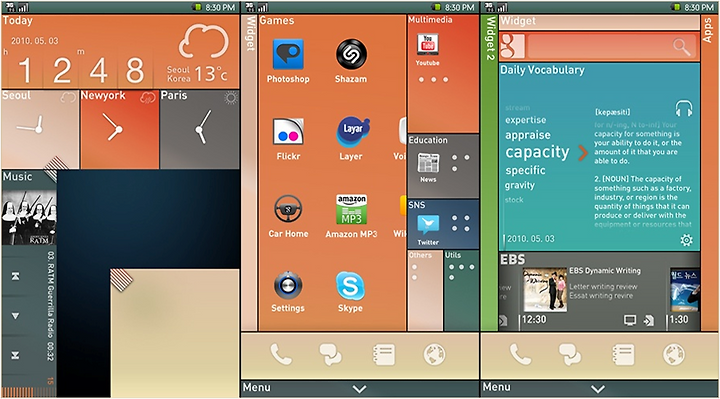Open the Seoul clock tile
720x399 pixels.
click(40, 129)
